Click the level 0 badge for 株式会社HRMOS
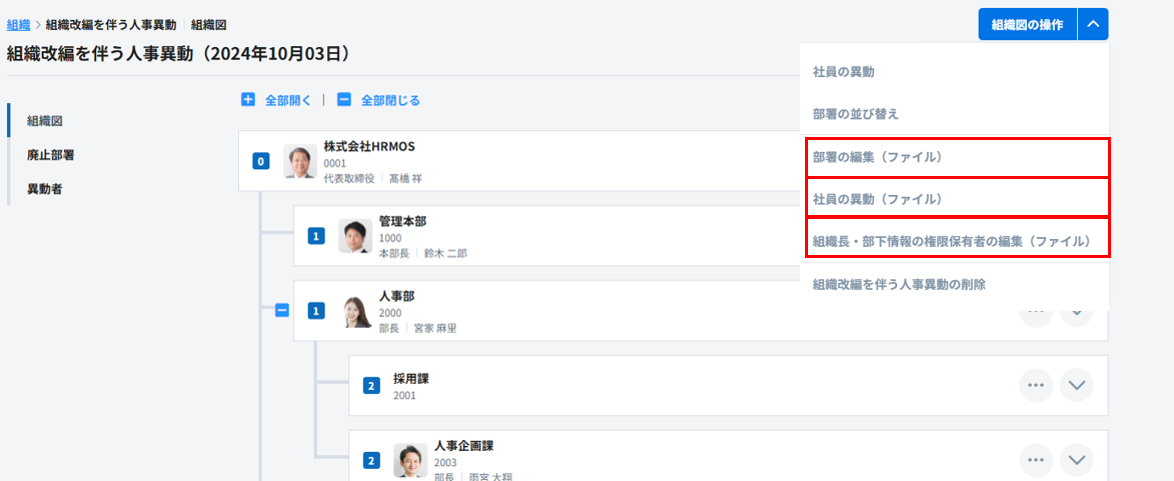The image size is (1174, 481). (261, 161)
